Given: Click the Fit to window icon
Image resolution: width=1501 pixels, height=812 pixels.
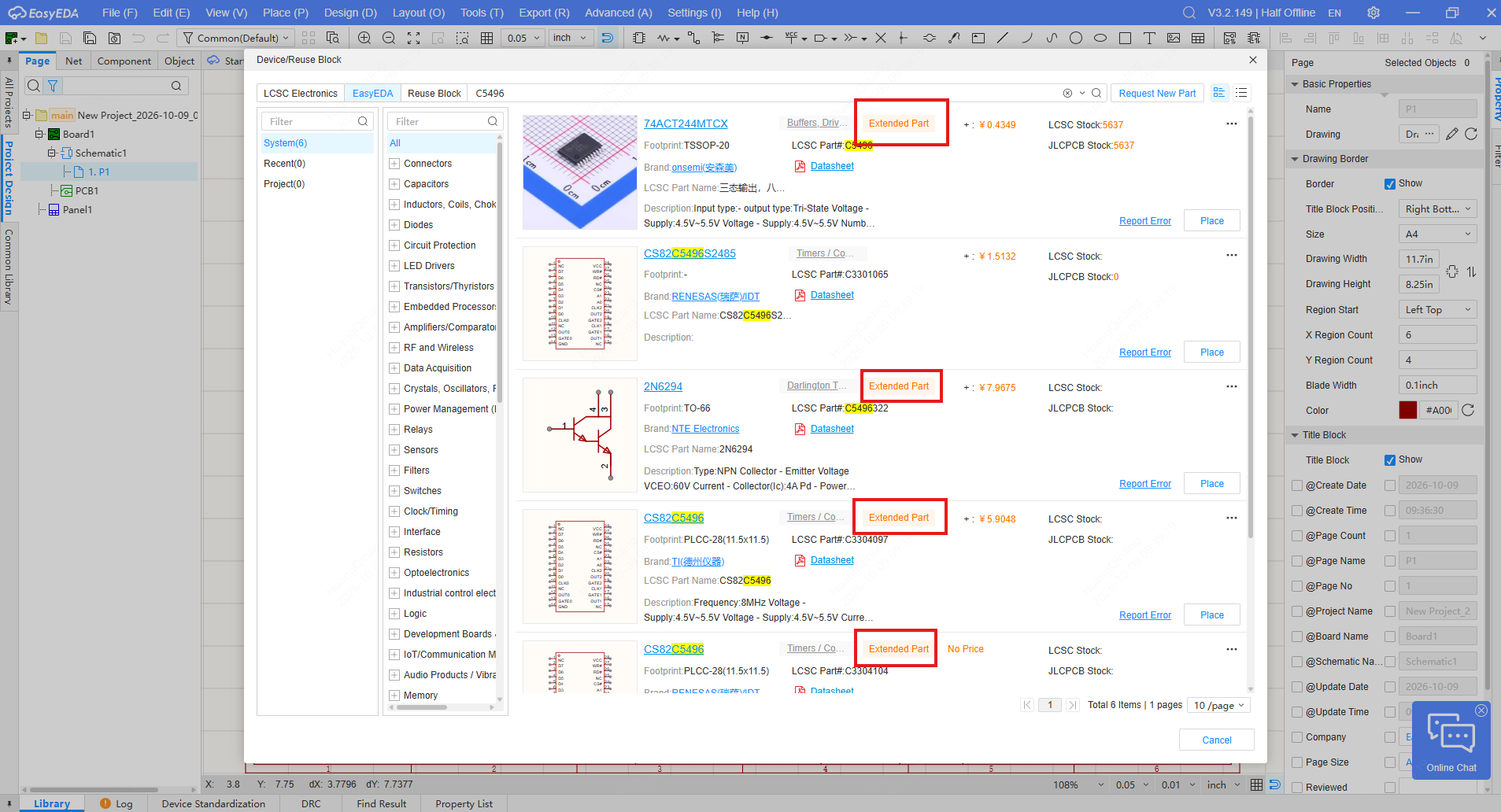Looking at the screenshot, I should [414, 38].
